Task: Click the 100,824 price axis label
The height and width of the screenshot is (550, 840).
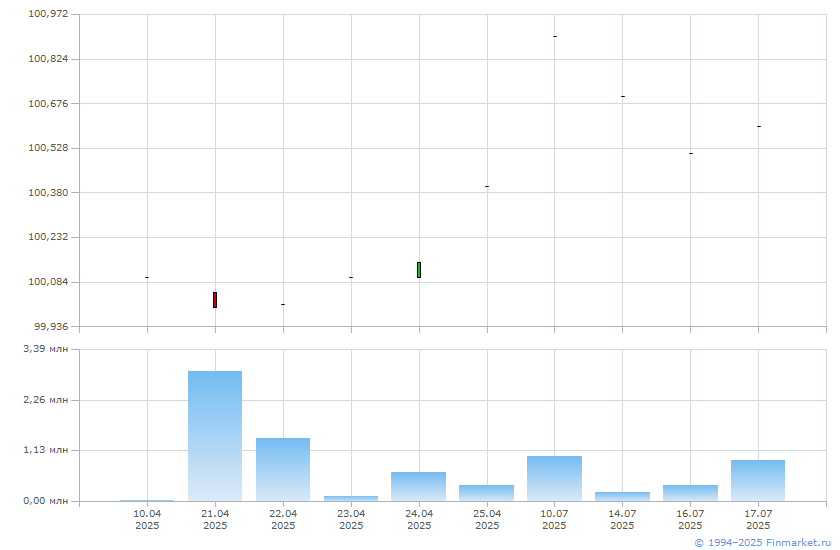Action: (48, 59)
